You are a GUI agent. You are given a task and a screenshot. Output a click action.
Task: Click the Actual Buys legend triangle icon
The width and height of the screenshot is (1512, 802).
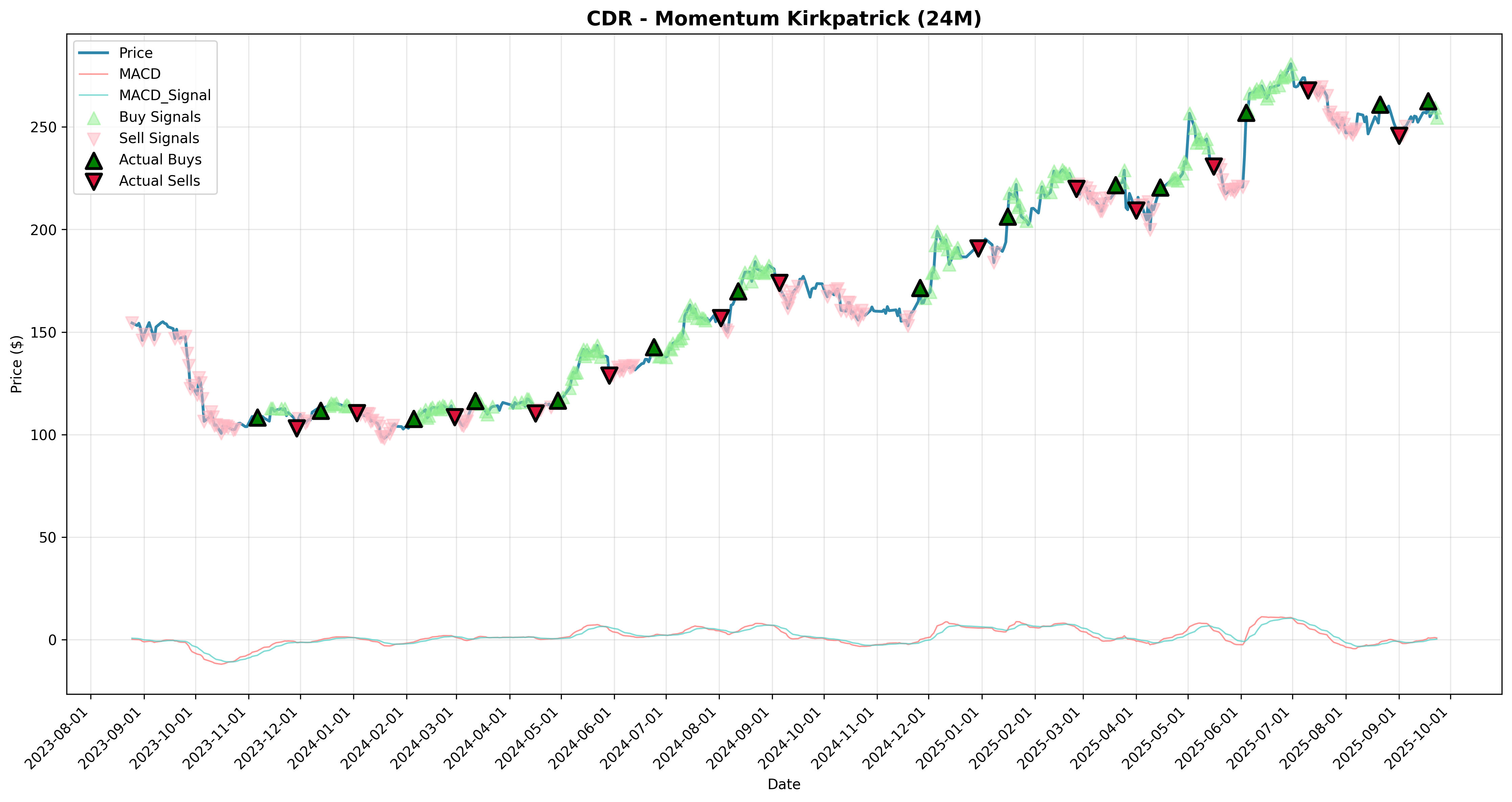[93, 160]
